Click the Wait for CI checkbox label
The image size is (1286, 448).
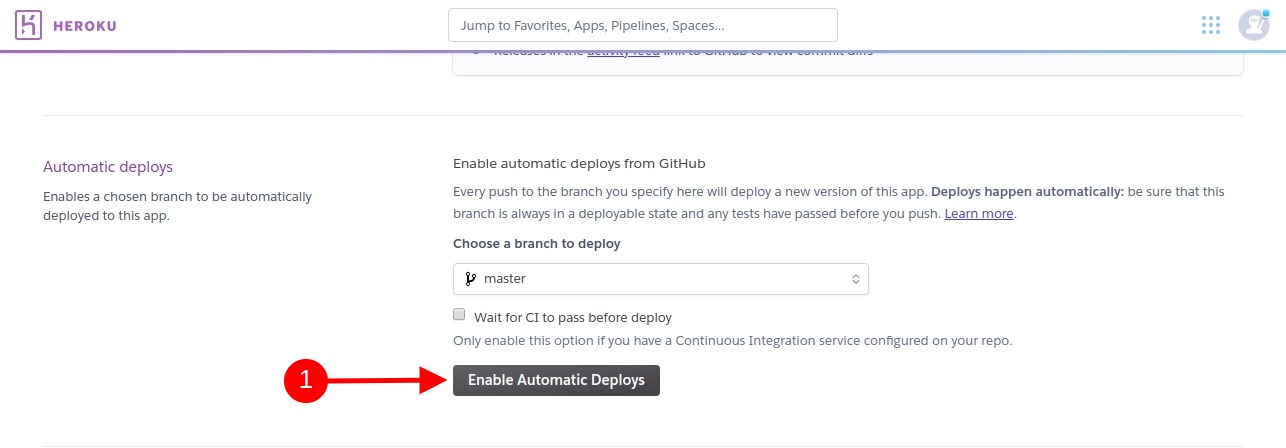tap(573, 317)
